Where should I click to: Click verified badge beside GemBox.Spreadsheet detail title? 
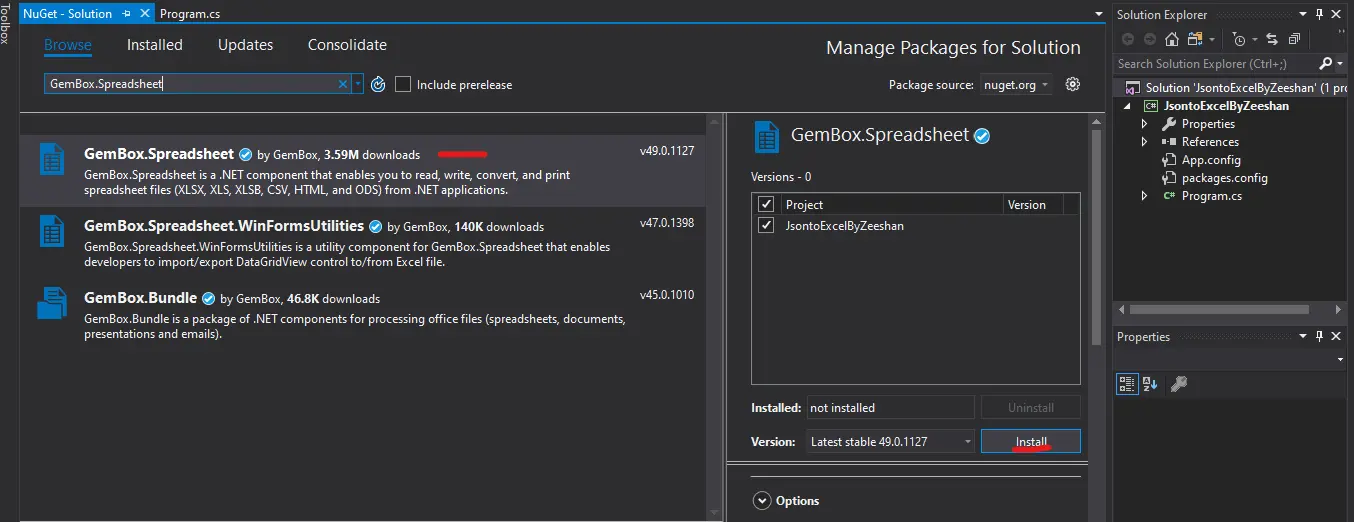(982, 136)
